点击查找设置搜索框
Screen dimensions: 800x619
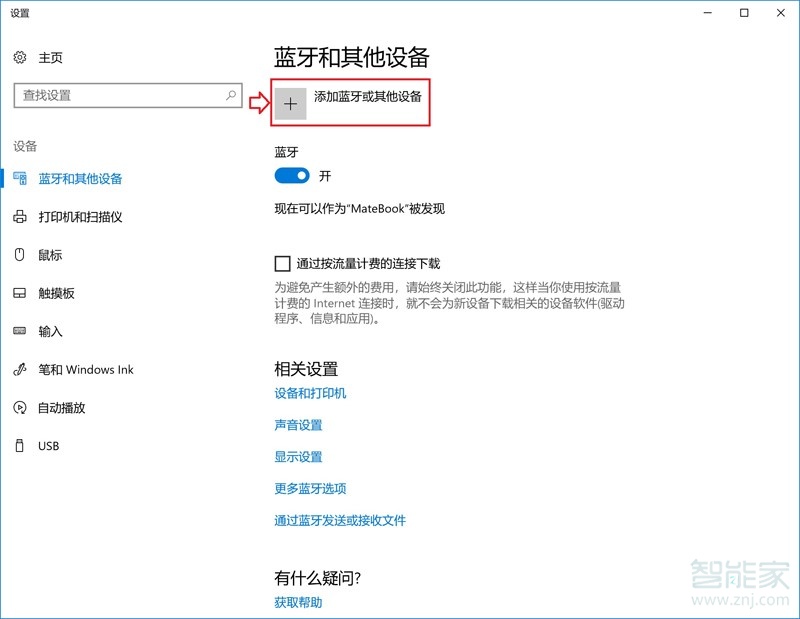point(127,96)
